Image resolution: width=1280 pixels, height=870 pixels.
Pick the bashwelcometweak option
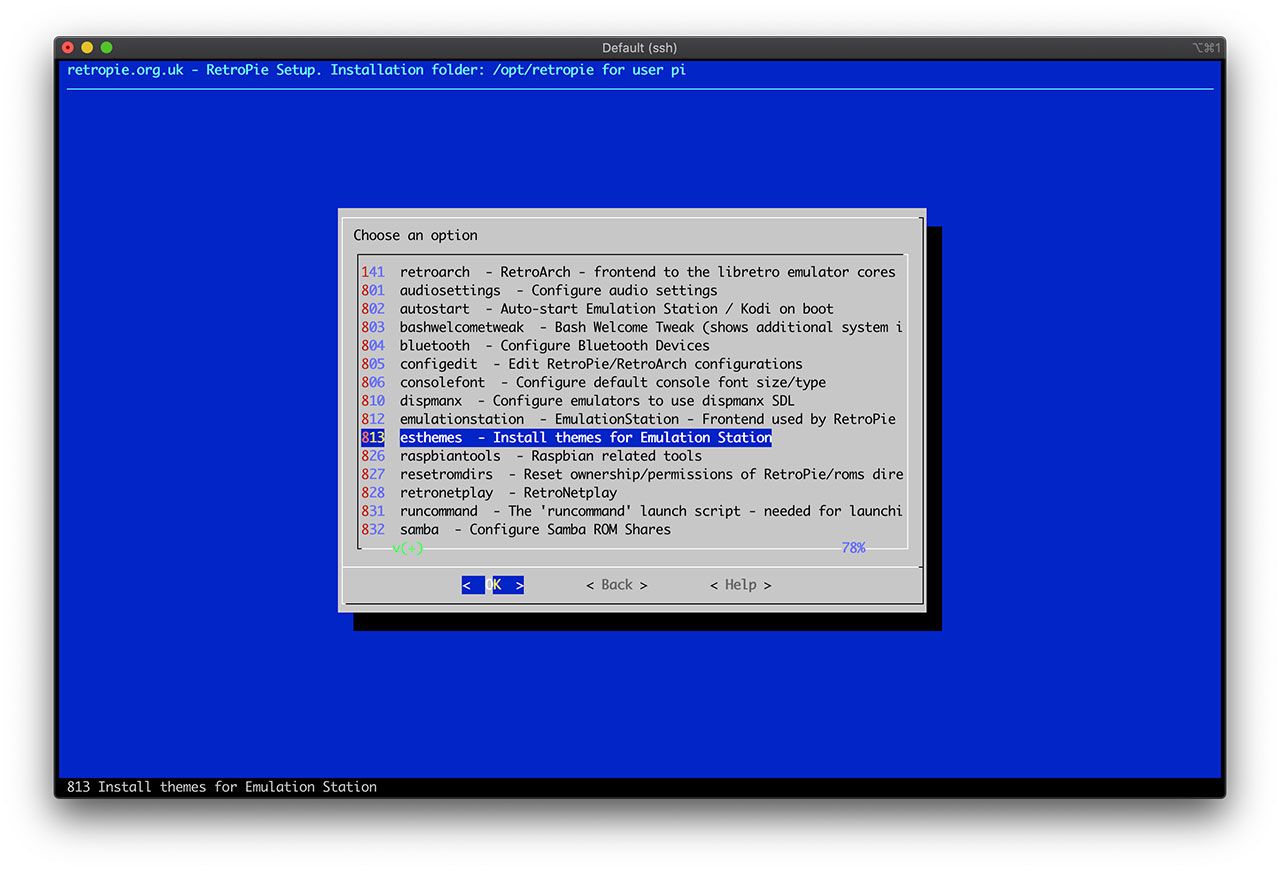point(630,327)
